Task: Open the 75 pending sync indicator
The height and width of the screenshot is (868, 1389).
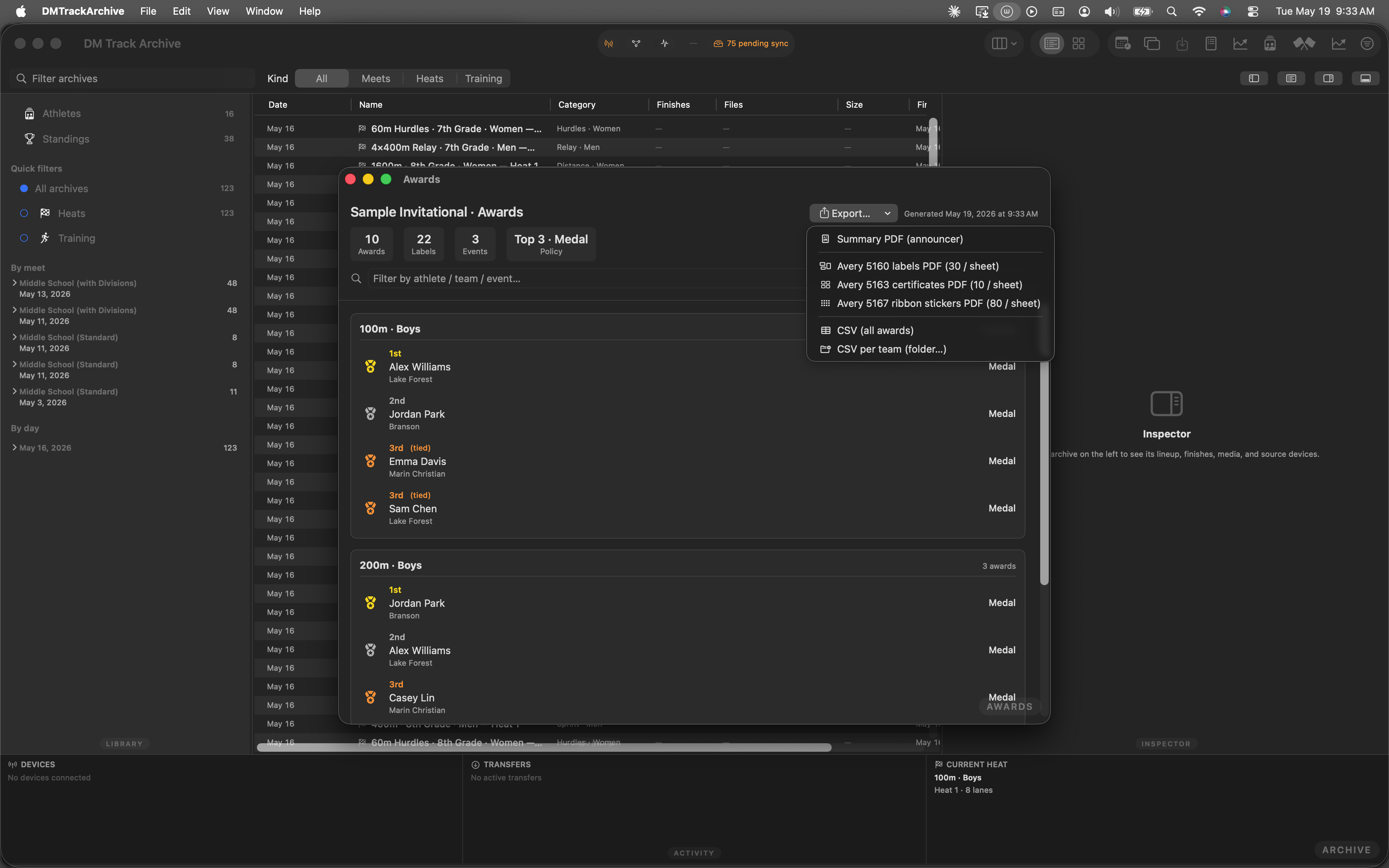Action: 751,44
